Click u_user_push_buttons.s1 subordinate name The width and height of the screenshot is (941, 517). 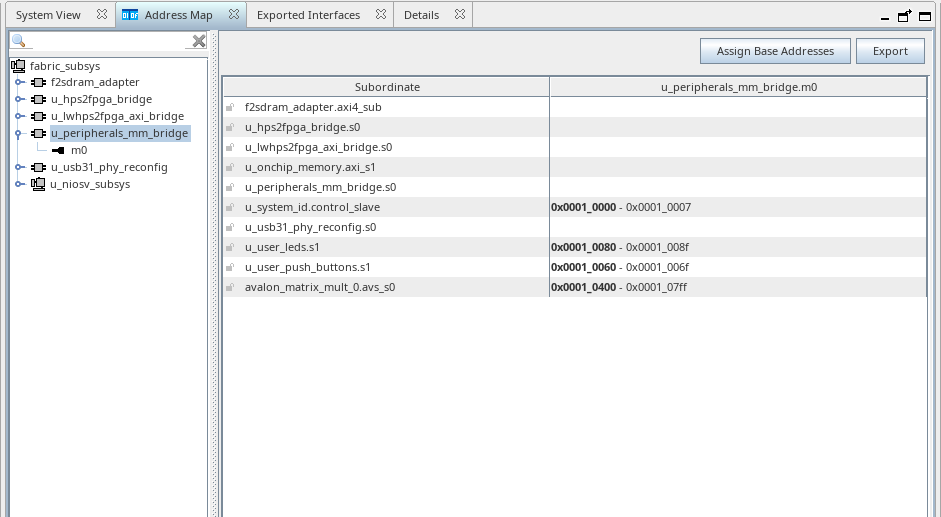(x=307, y=267)
